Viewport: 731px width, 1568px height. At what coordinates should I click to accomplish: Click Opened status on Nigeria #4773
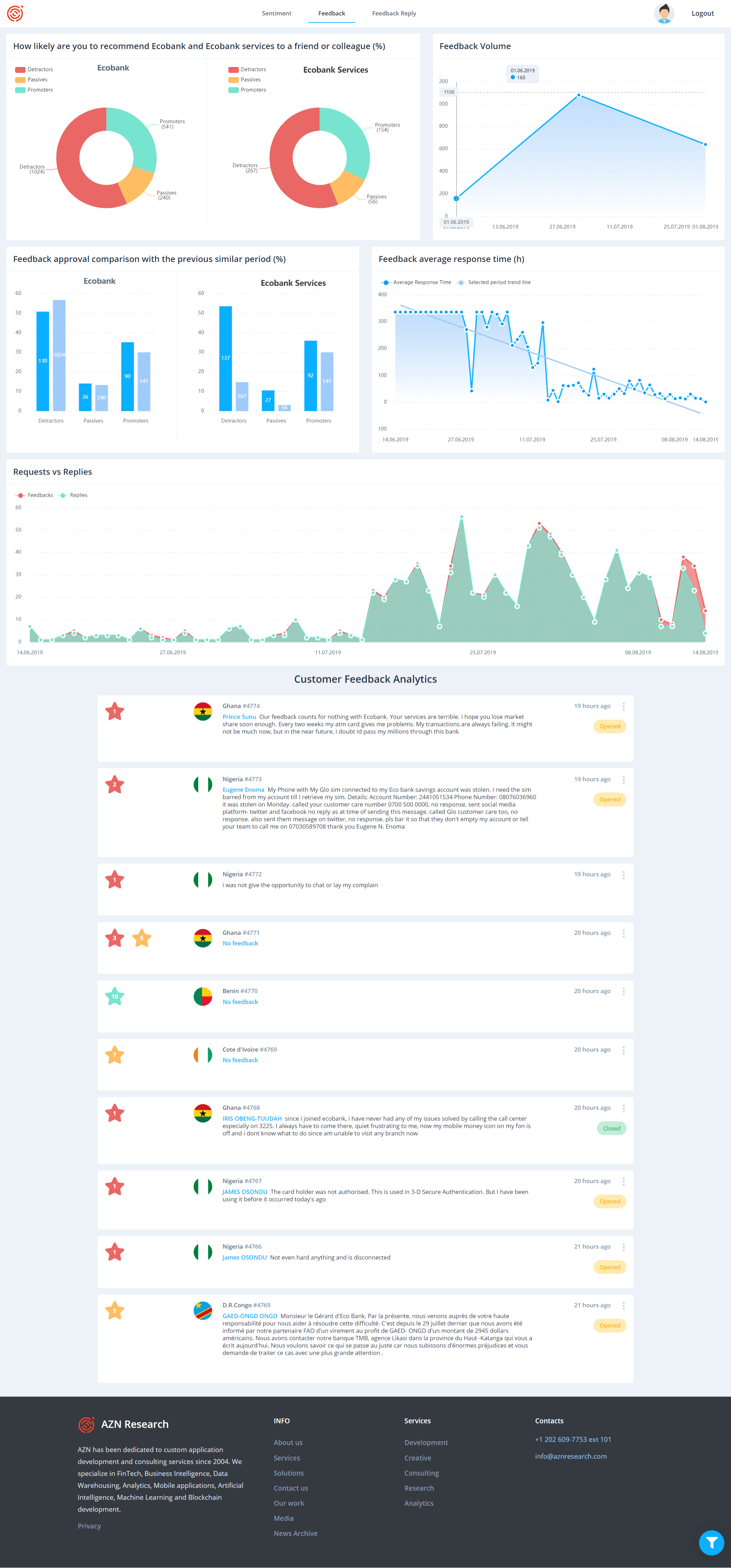pyautogui.click(x=609, y=800)
